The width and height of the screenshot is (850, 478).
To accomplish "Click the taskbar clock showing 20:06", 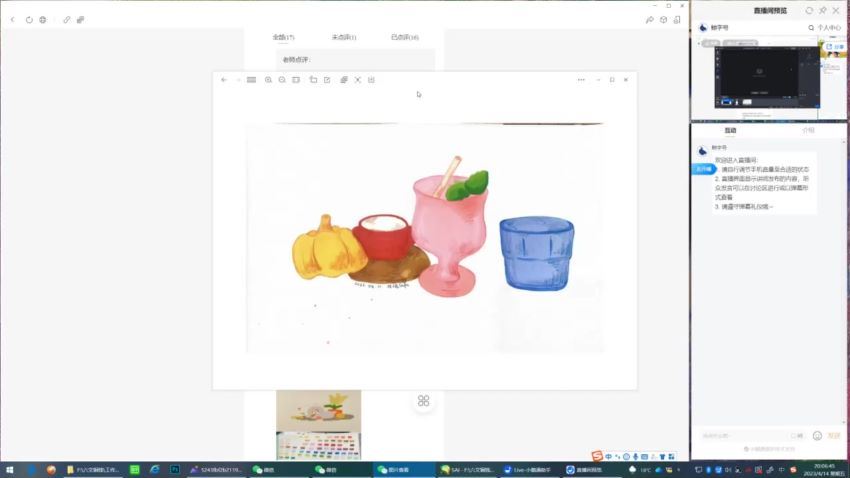I will point(824,470).
